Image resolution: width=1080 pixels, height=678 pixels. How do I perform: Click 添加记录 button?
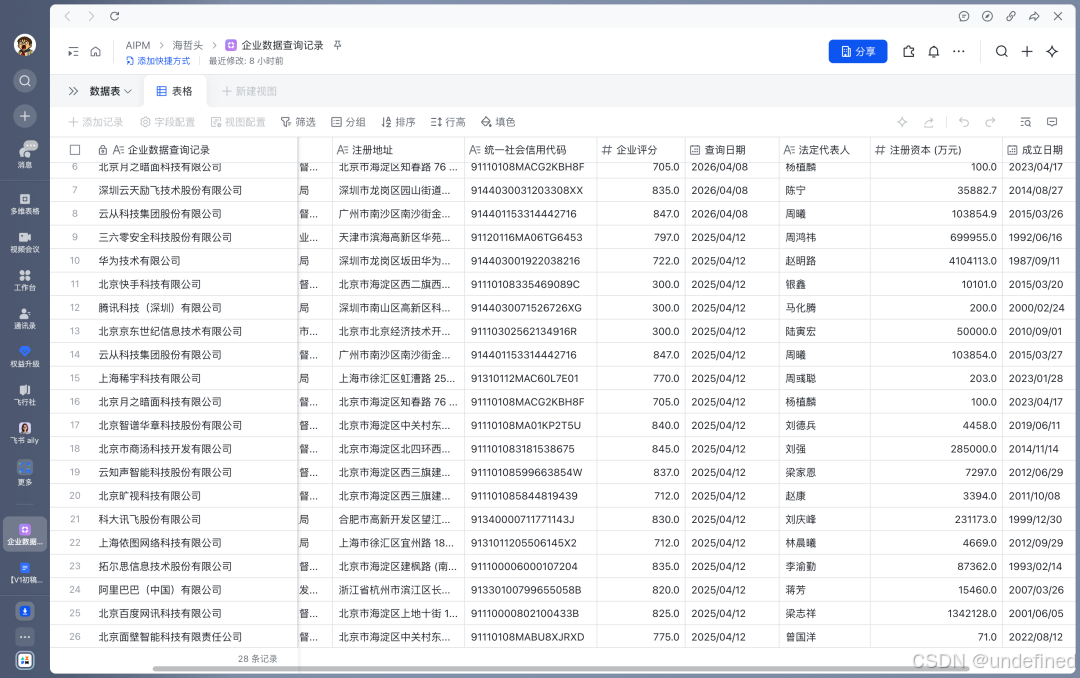pyautogui.click(x=96, y=122)
